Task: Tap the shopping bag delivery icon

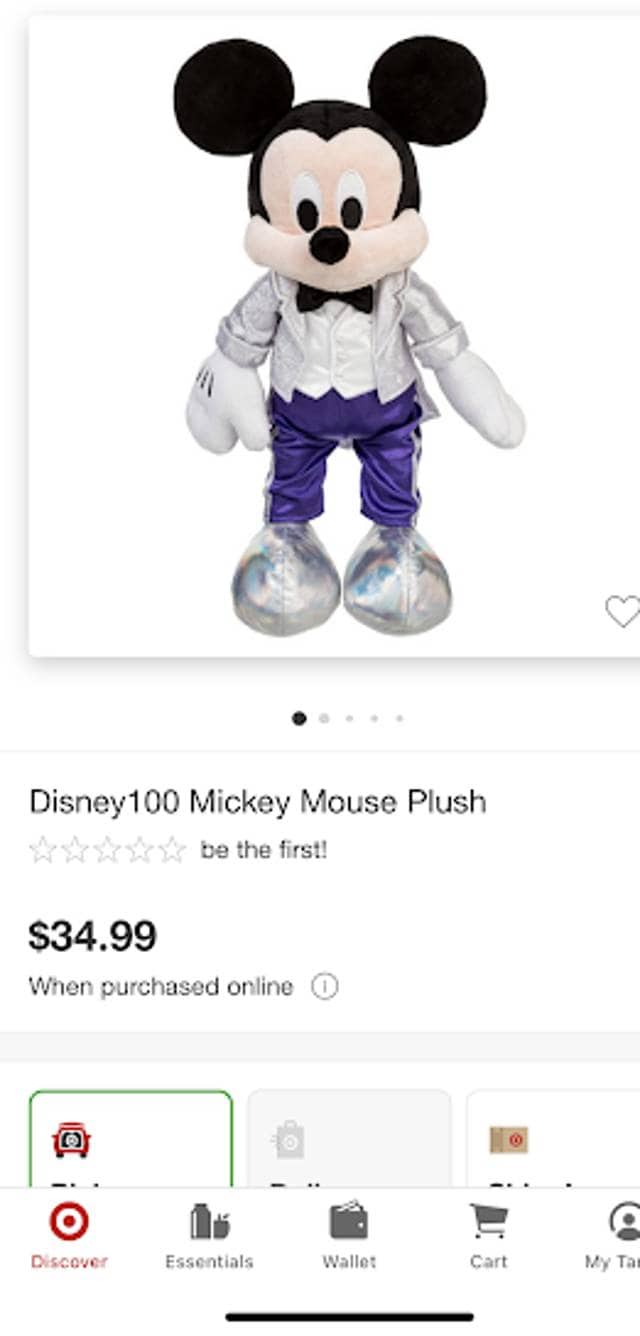Action: click(x=288, y=1140)
